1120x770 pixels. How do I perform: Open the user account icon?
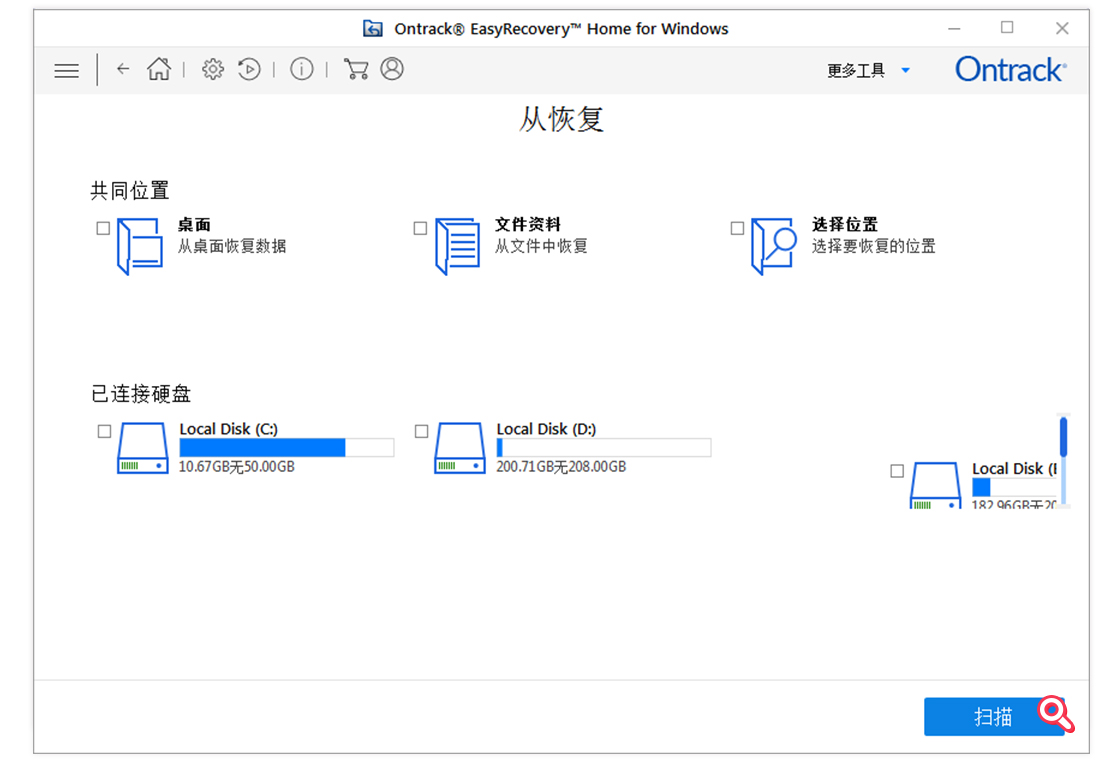tap(392, 69)
